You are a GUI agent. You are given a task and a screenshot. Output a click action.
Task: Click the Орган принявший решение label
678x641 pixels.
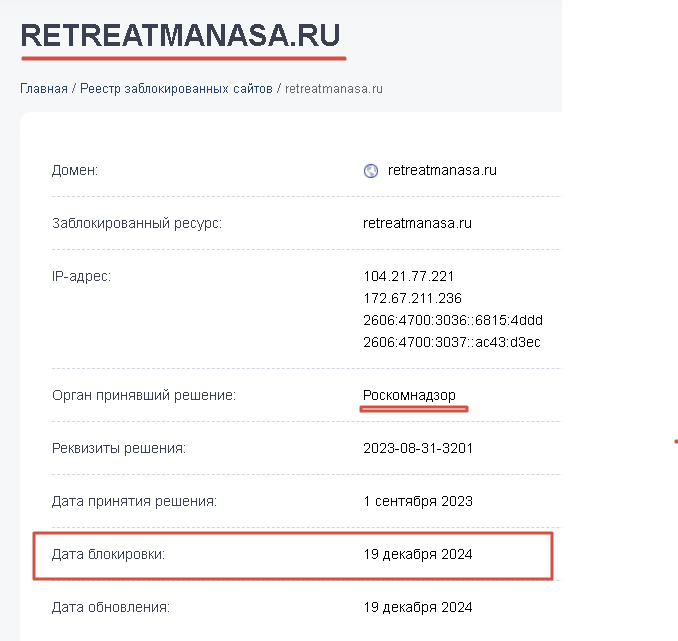[x=143, y=396]
